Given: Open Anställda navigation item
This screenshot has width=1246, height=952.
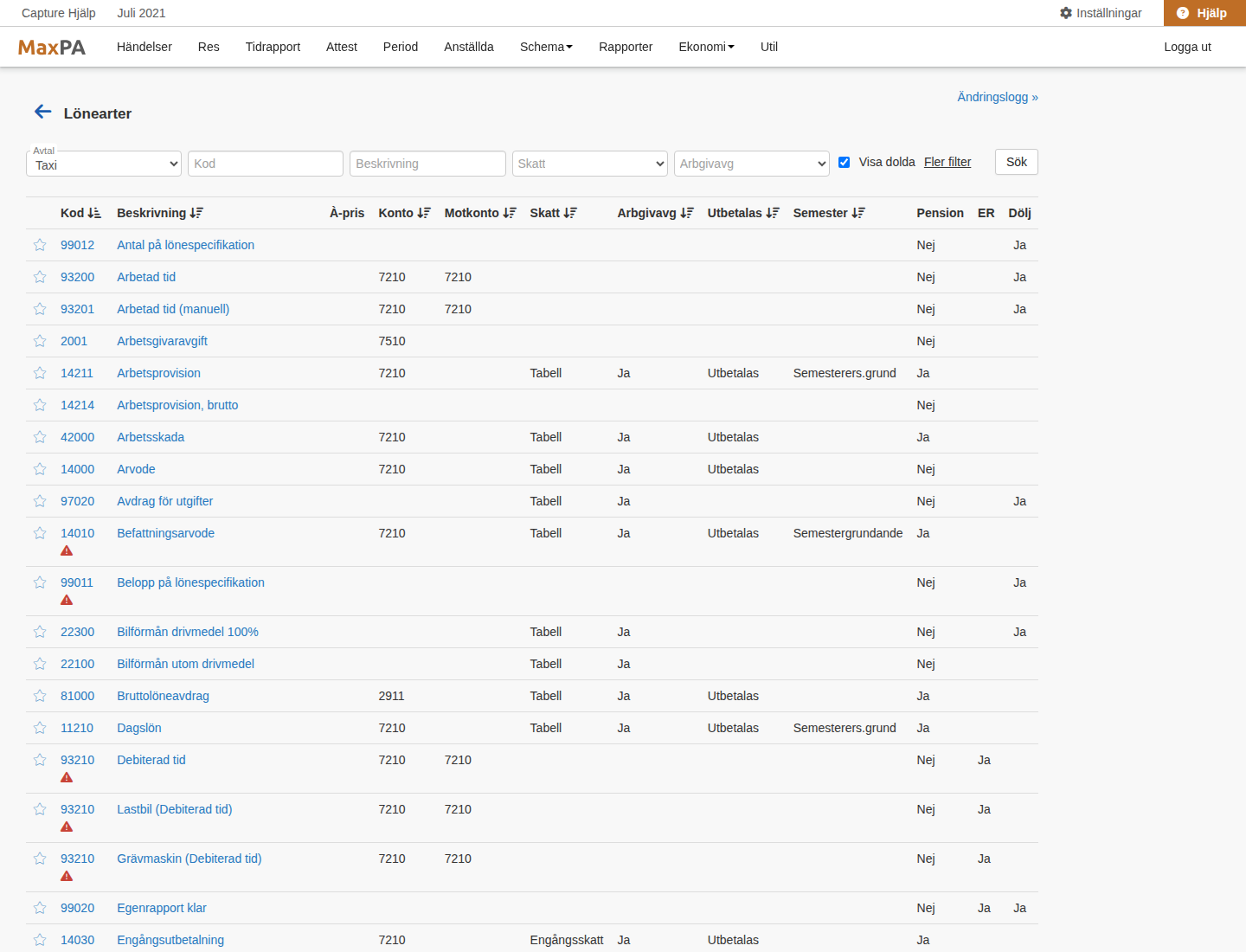Looking at the screenshot, I should point(469,47).
